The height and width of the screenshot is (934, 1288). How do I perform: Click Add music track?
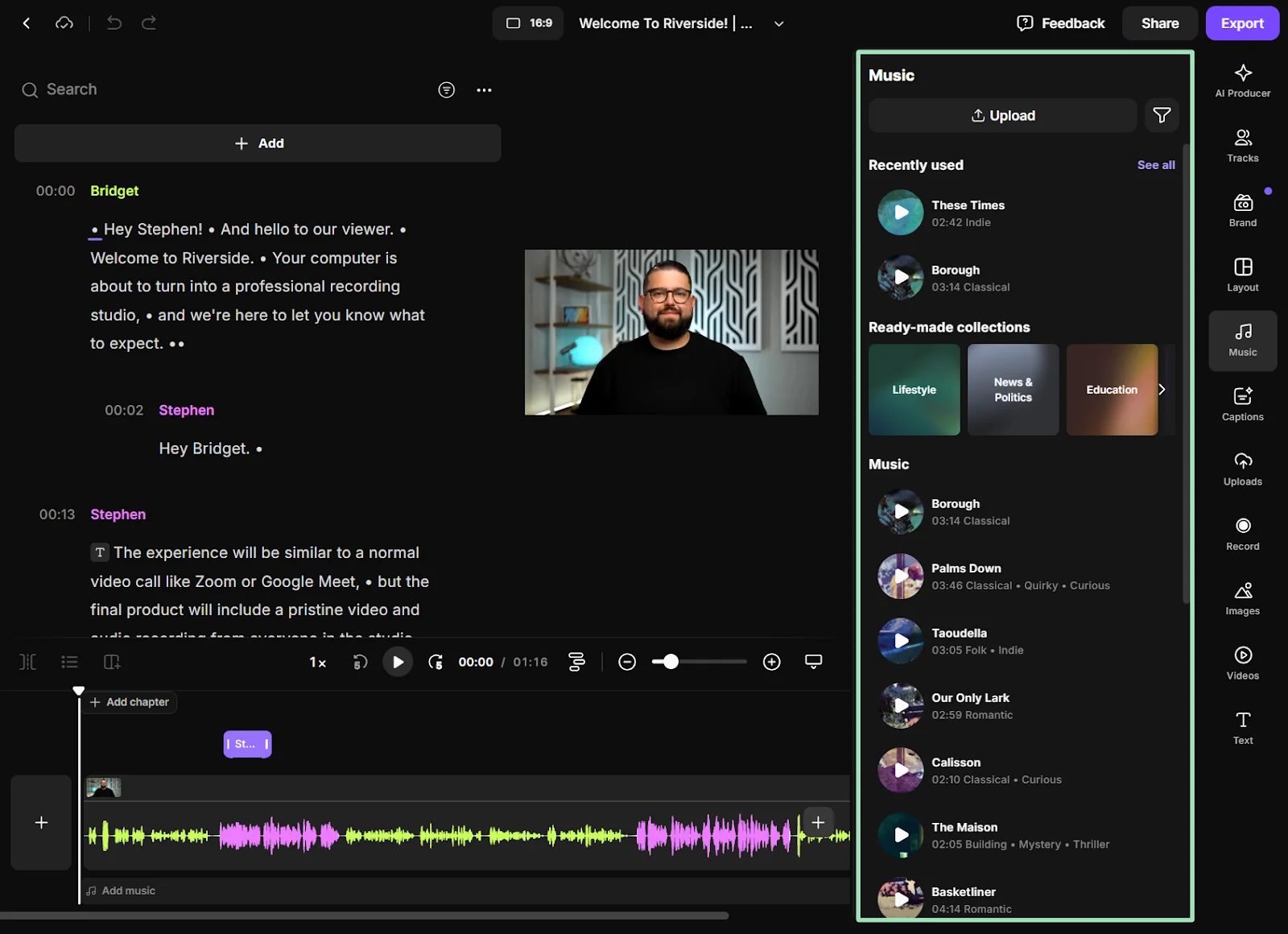tap(122, 891)
